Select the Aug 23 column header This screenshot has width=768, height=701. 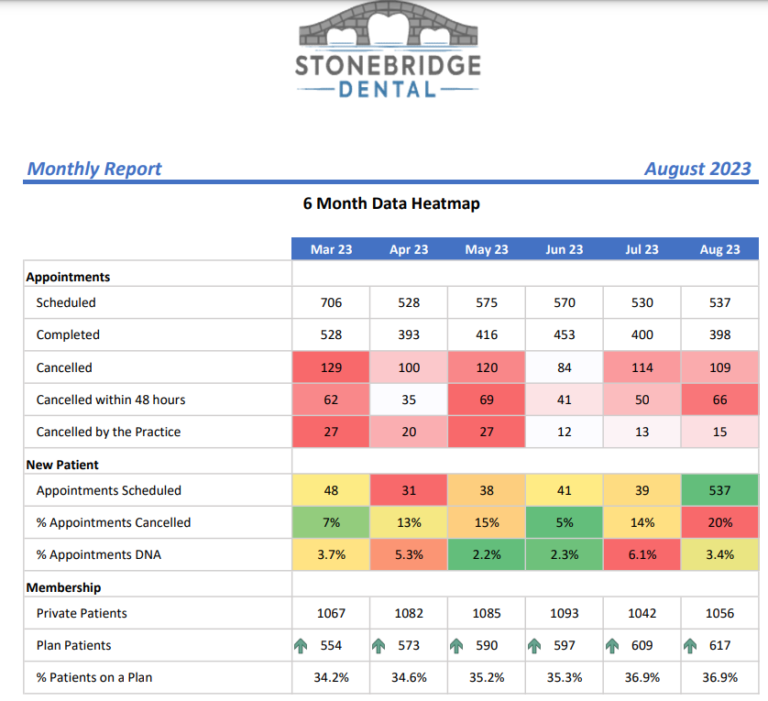(719, 250)
